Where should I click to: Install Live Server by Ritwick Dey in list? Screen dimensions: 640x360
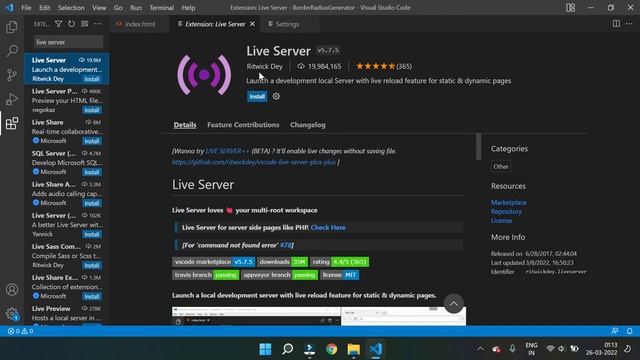(x=92, y=79)
